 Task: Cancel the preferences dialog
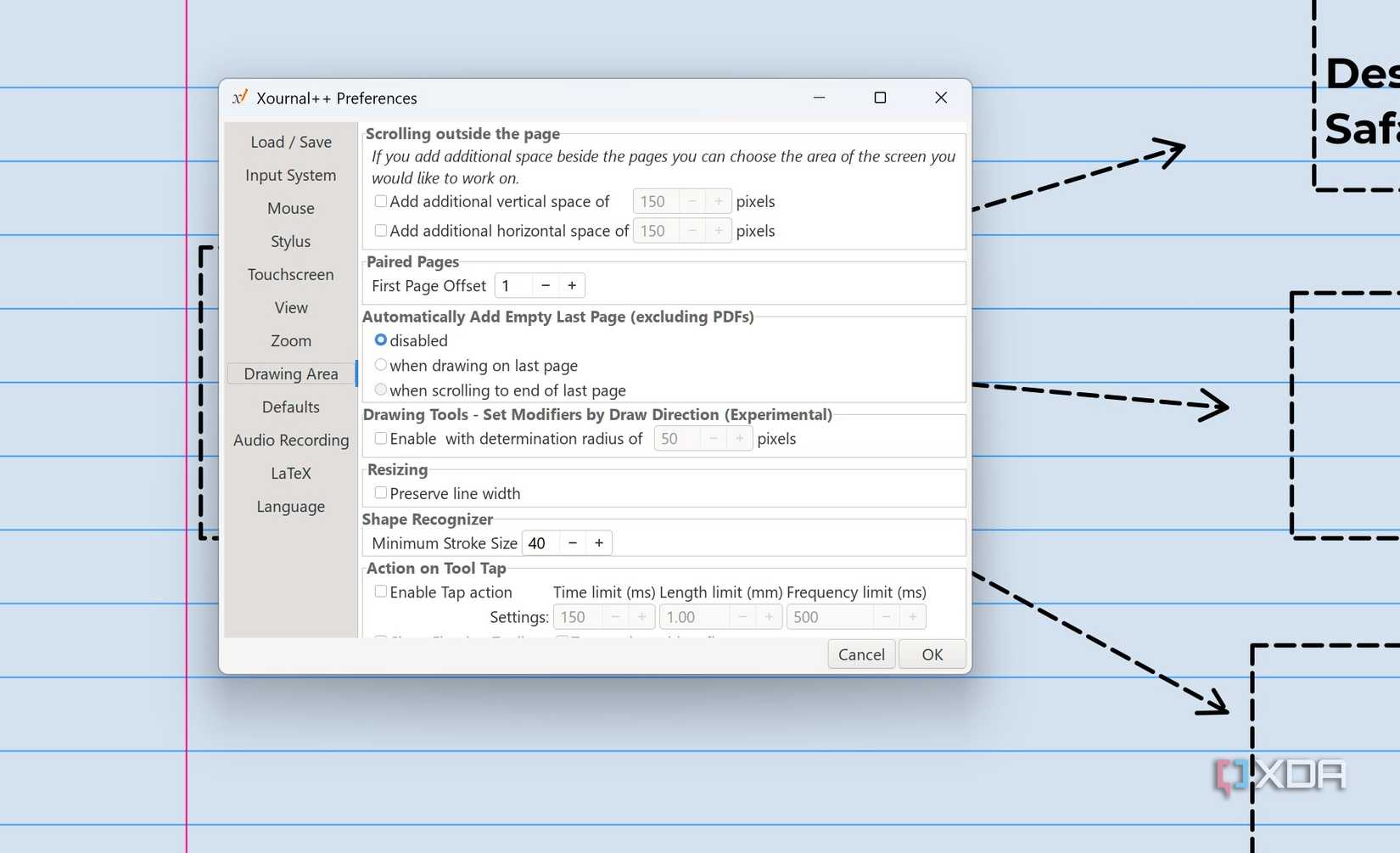pos(860,654)
